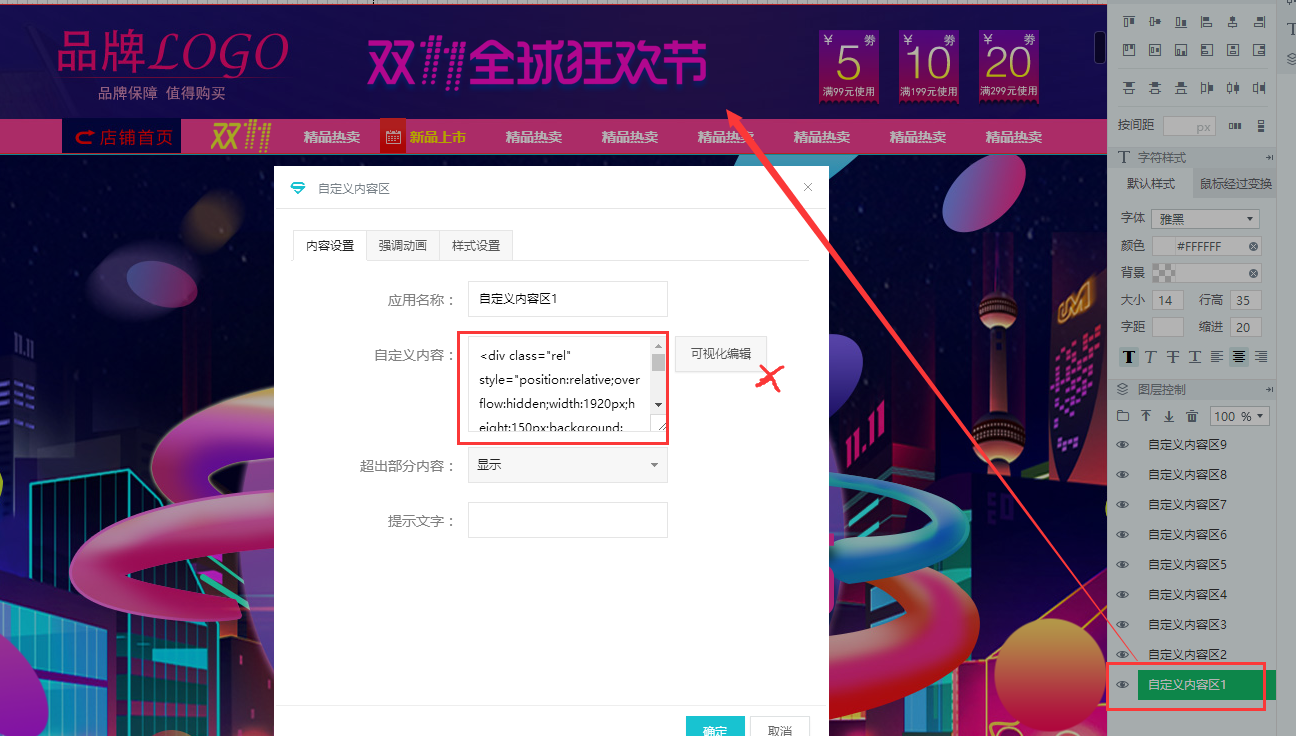Open the 字体 font dropdown (雅黑)

click(x=1206, y=219)
